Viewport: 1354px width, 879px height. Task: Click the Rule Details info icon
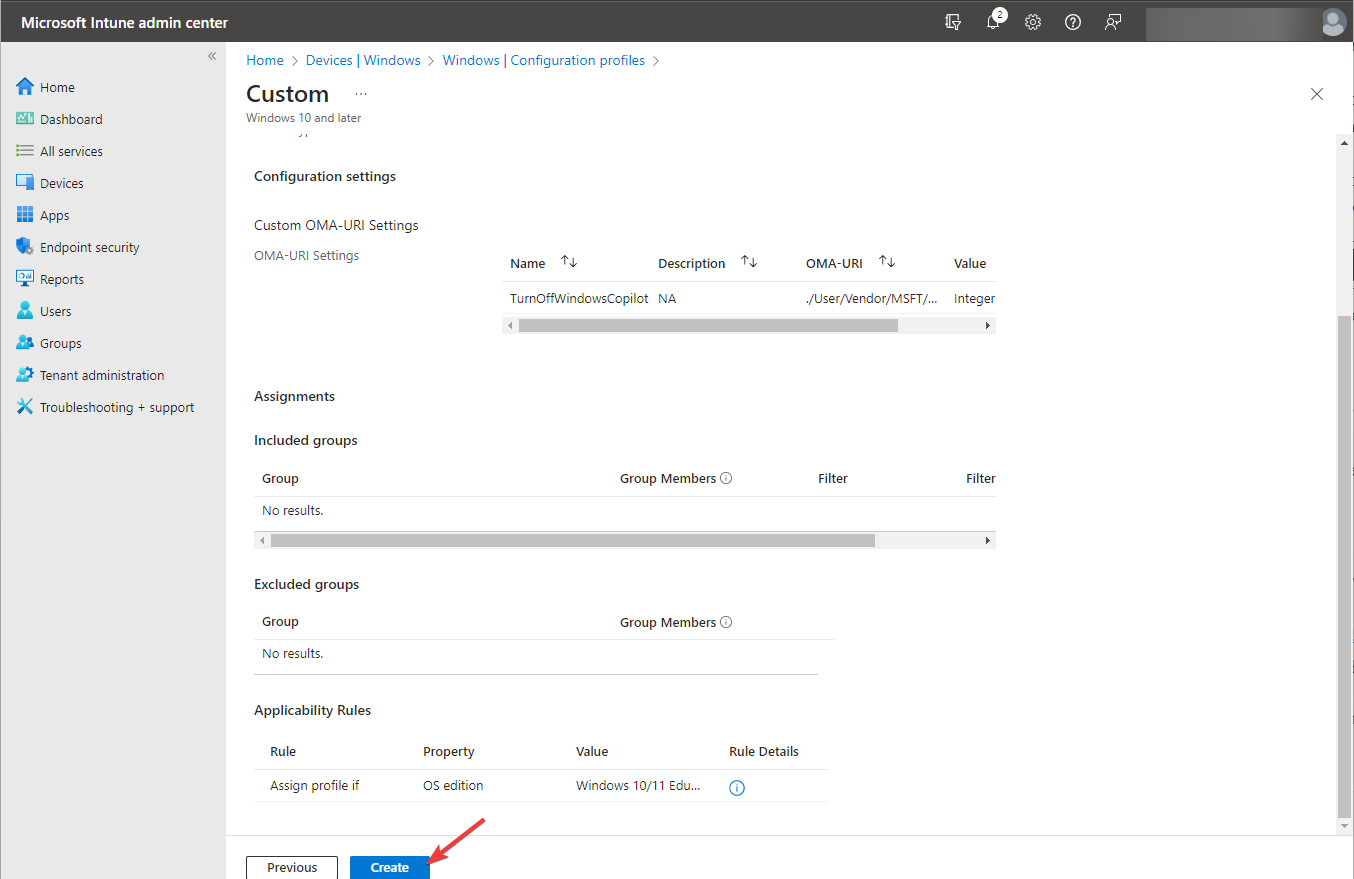[x=737, y=788]
